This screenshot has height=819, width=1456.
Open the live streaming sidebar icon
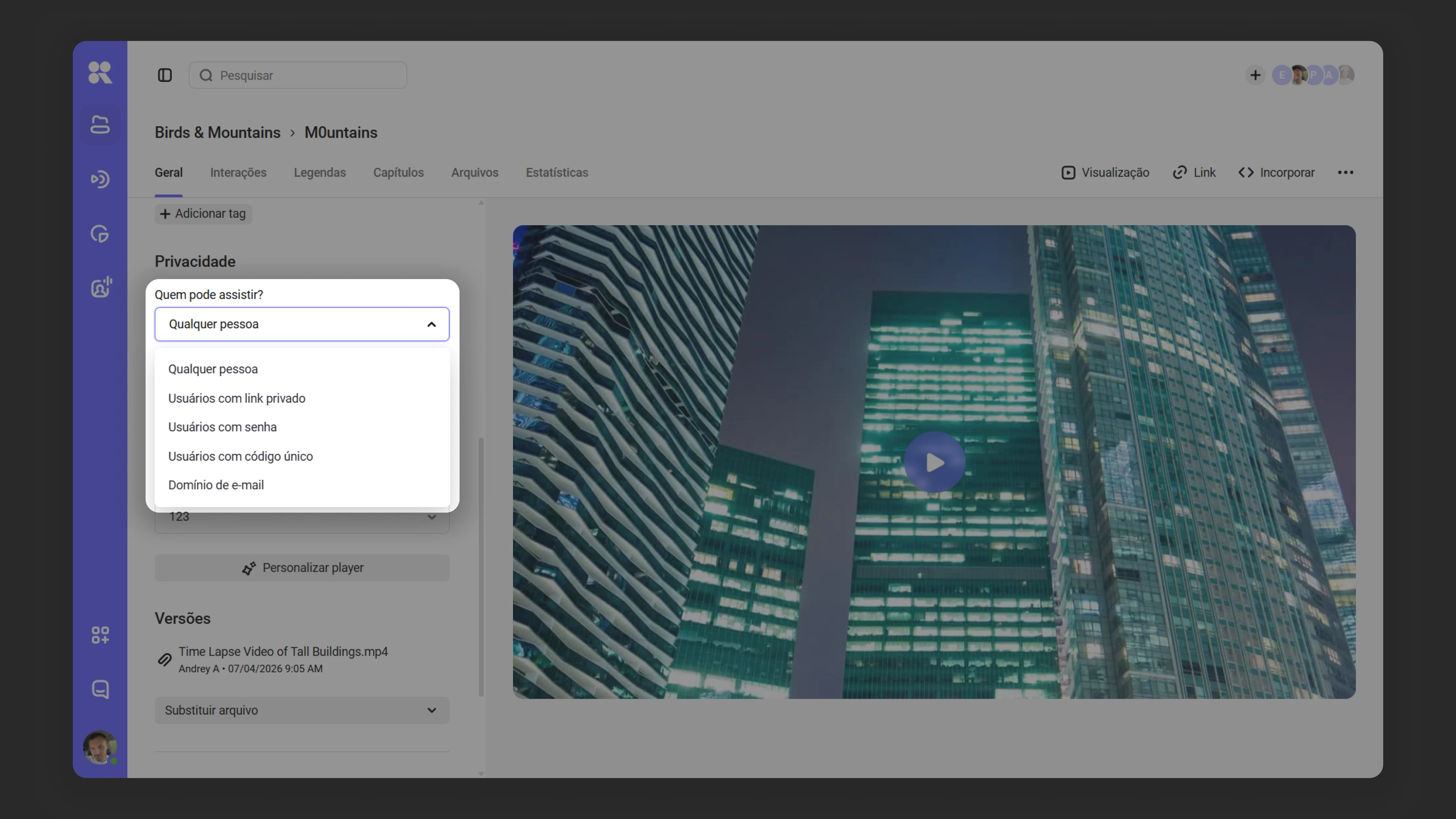pyautogui.click(x=100, y=179)
